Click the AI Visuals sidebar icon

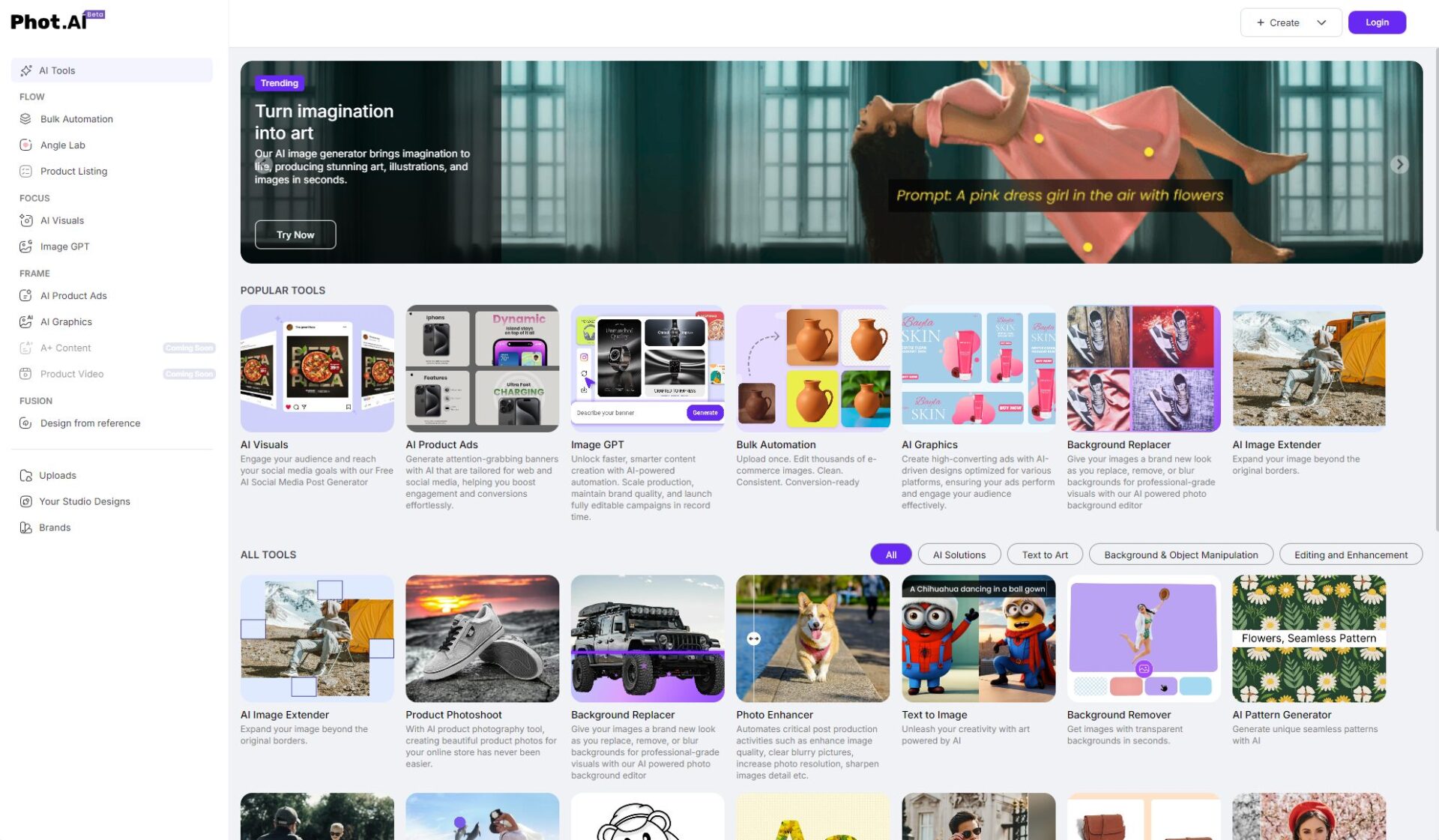point(25,220)
